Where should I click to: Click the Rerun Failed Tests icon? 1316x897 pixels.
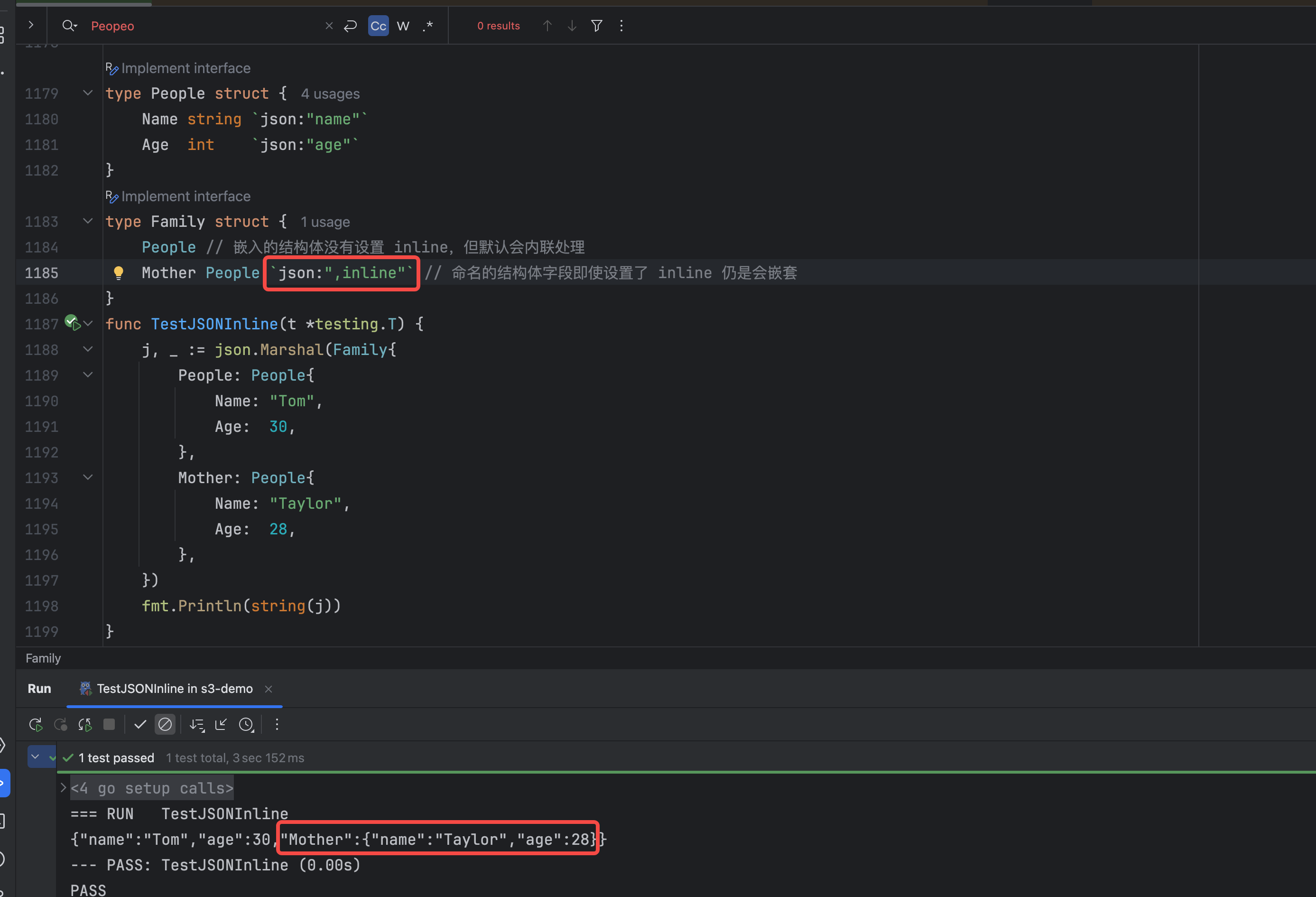tap(61, 724)
